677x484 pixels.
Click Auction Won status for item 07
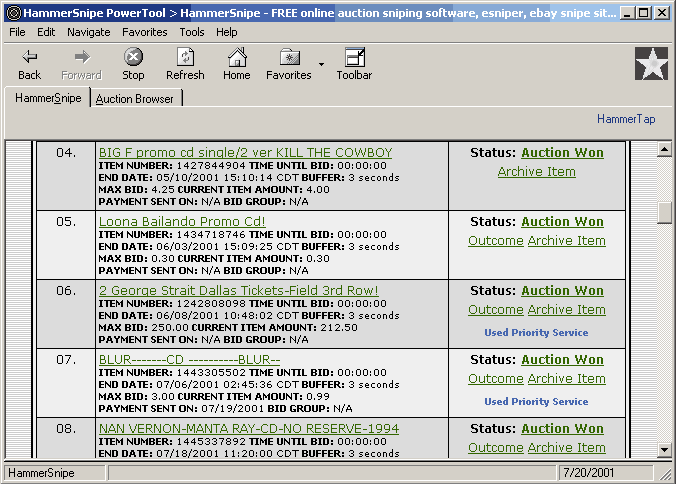pyautogui.click(x=562, y=360)
